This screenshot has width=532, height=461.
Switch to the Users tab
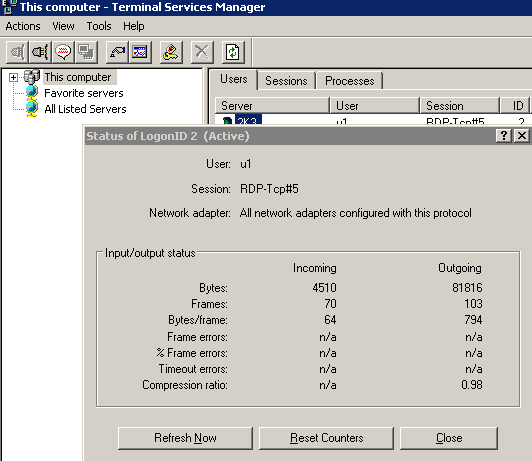[x=233, y=79]
